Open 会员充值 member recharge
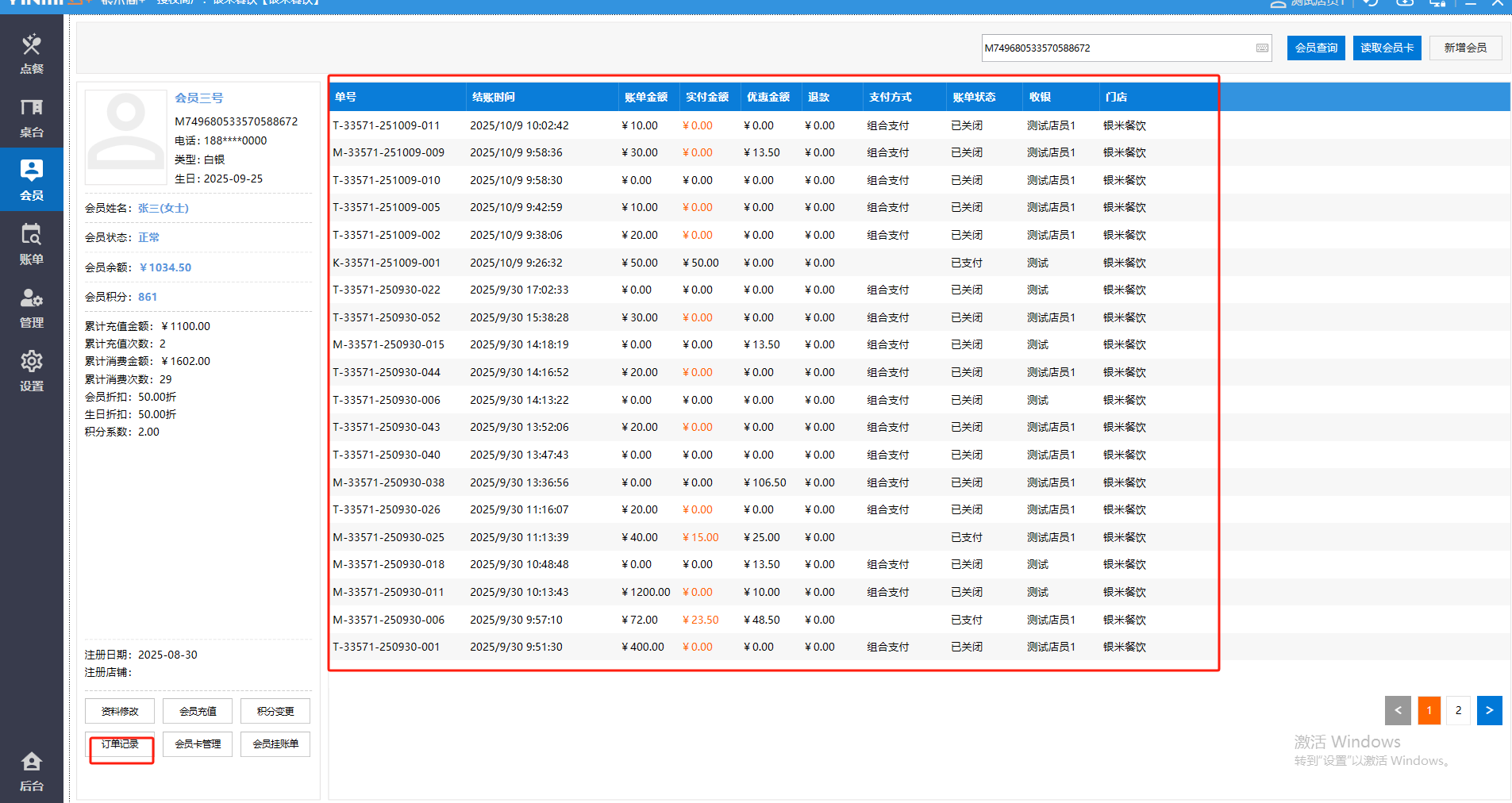Image resolution: width=1512 pixels, height=803 pixels. [x=198, y=712]
